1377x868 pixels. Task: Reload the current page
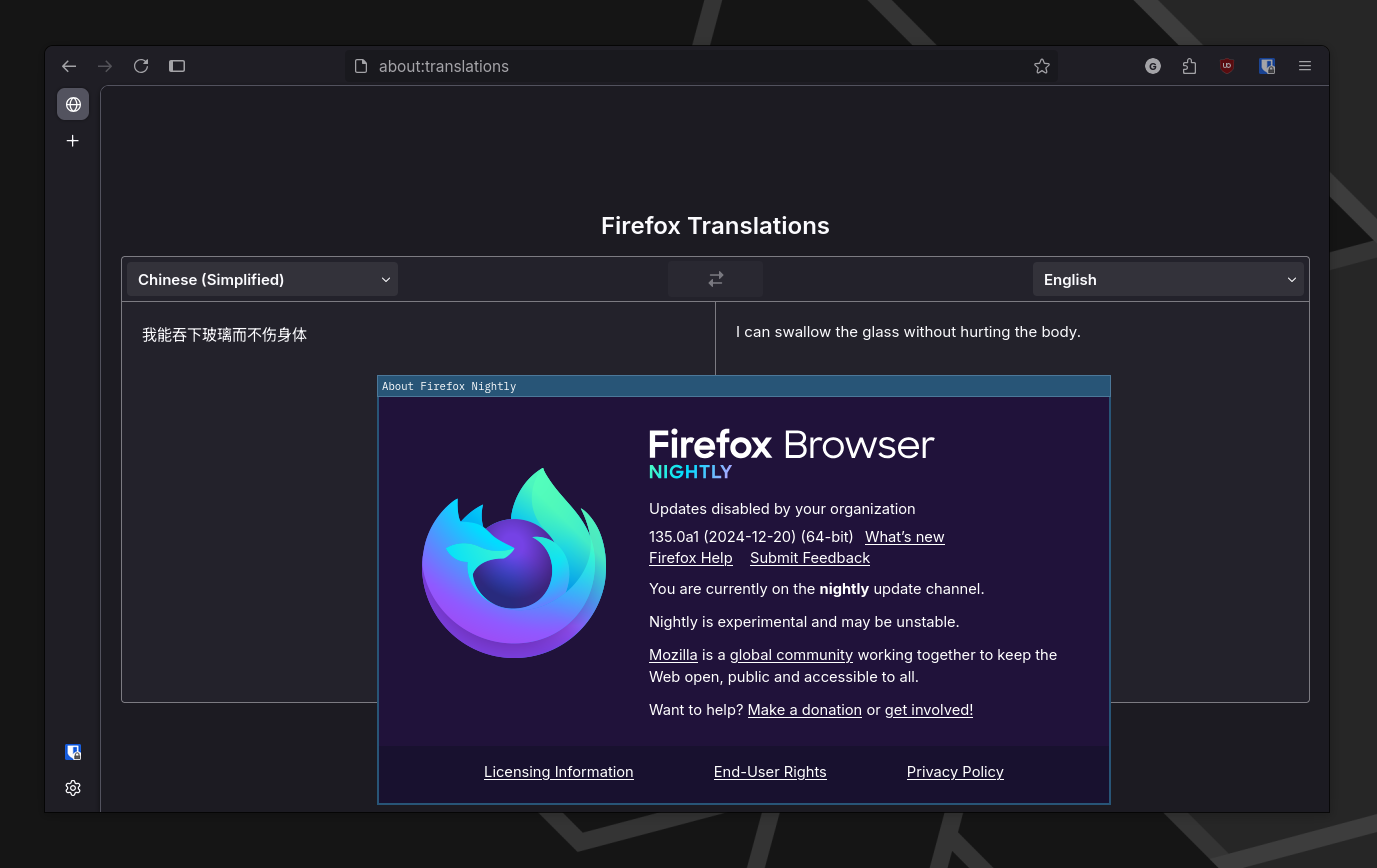[x=141, y=66]
